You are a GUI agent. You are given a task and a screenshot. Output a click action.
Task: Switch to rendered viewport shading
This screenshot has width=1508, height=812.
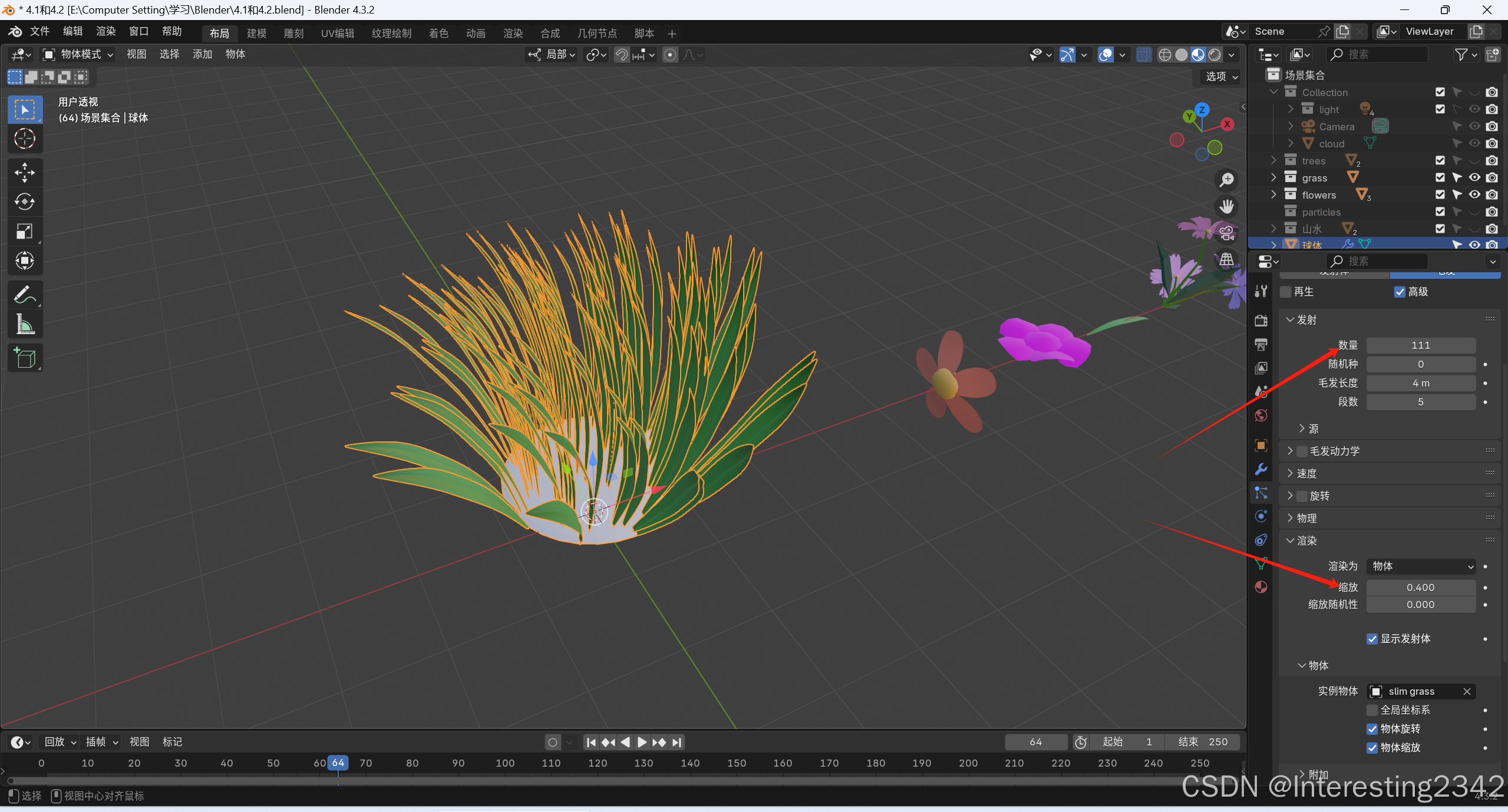pos(1215,55)
